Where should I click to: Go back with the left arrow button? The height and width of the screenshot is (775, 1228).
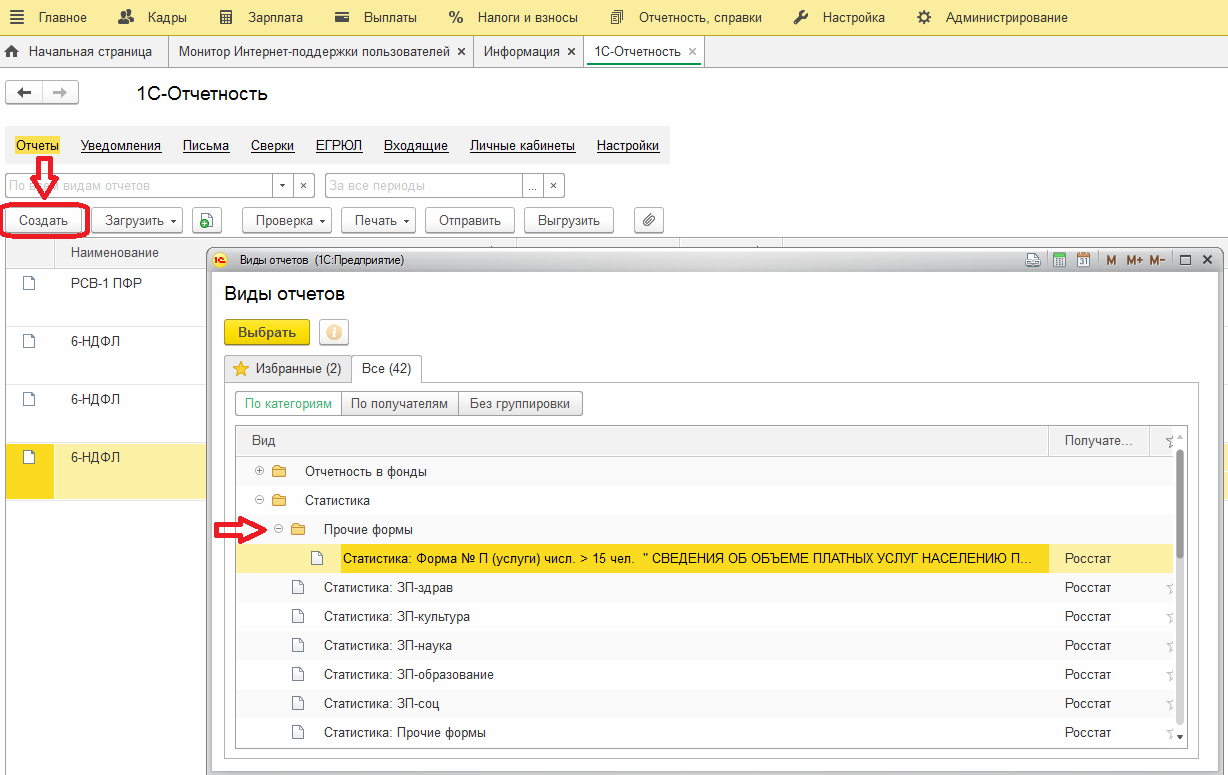(x=24, y=93)
